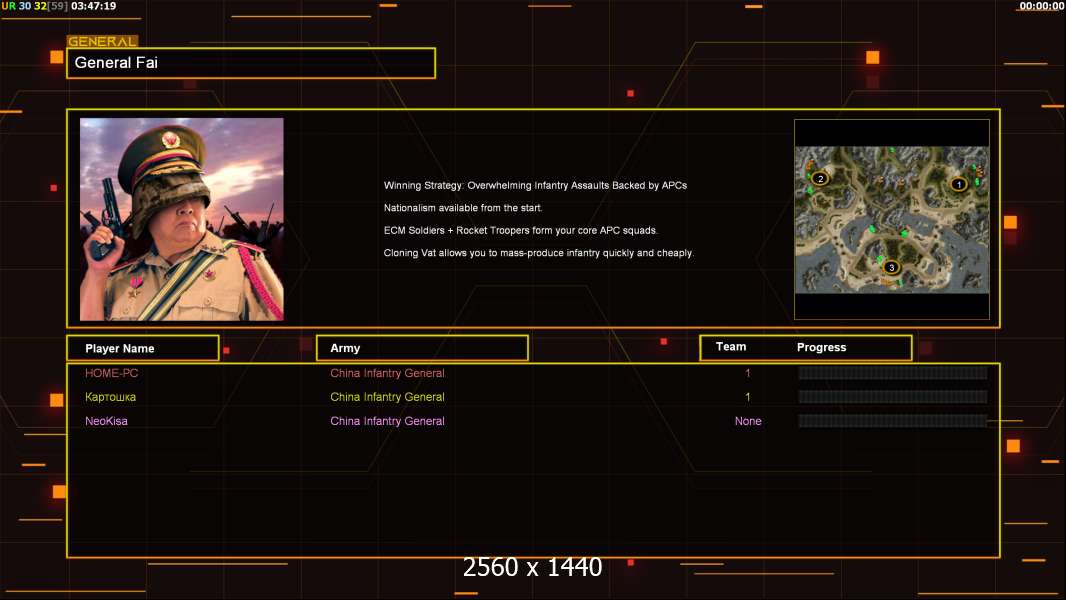Click the GENERAL label above the name
Screen dimensions: 1066x600
click(102, 42)
